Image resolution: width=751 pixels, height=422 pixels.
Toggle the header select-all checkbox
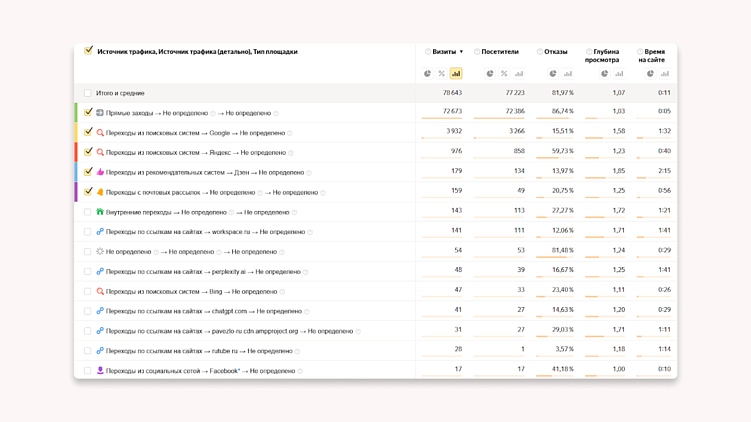[88, 51]
